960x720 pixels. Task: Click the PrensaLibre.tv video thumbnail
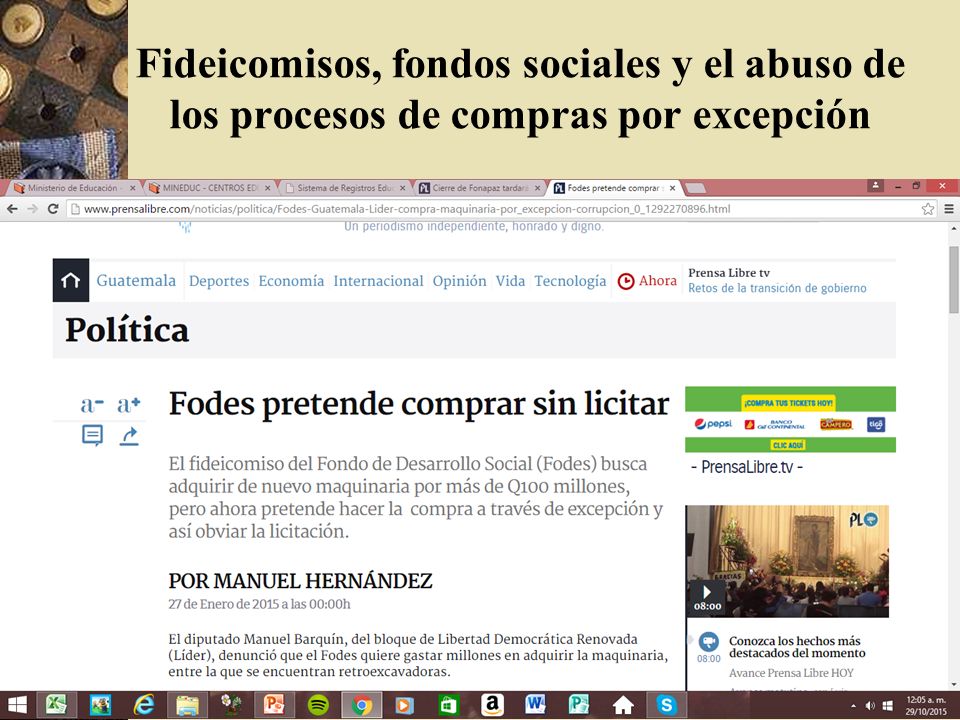coord(787,561)
